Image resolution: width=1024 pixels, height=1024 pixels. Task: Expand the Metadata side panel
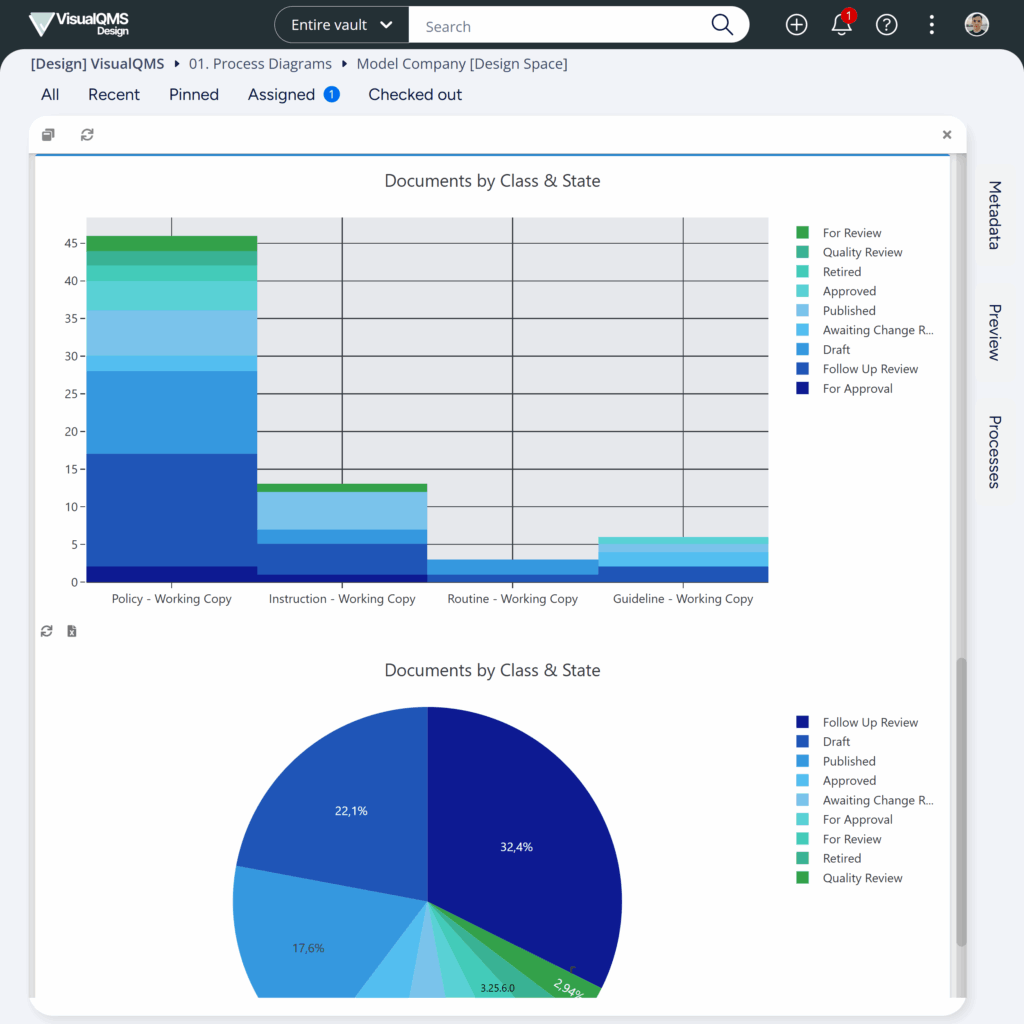(x=994, y=215)
